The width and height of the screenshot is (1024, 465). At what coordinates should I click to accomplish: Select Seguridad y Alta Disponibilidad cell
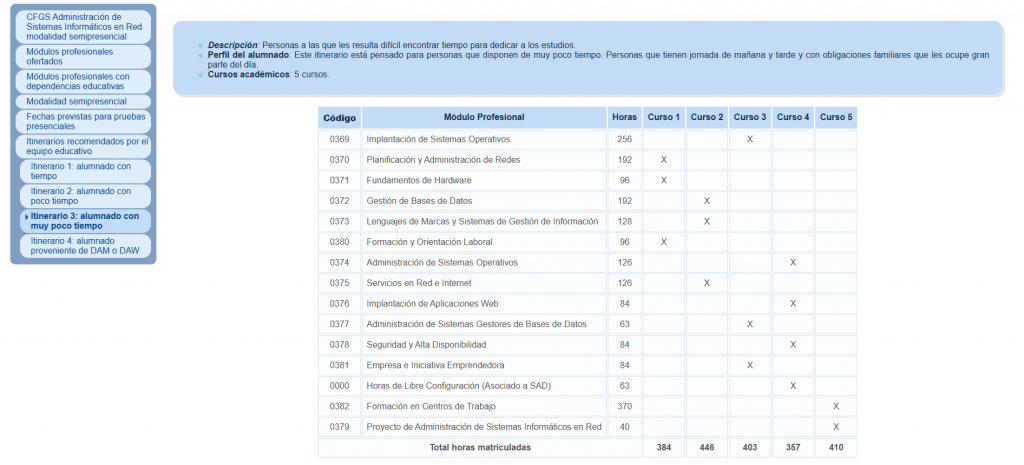point(484,345)
